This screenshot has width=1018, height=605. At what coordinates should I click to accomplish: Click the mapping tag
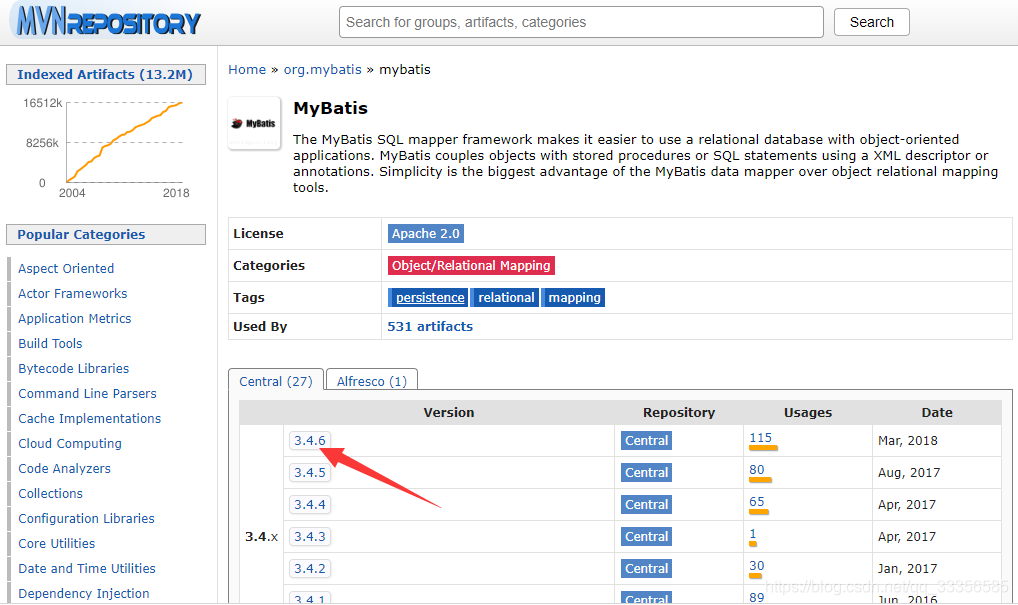coord(574,297)
